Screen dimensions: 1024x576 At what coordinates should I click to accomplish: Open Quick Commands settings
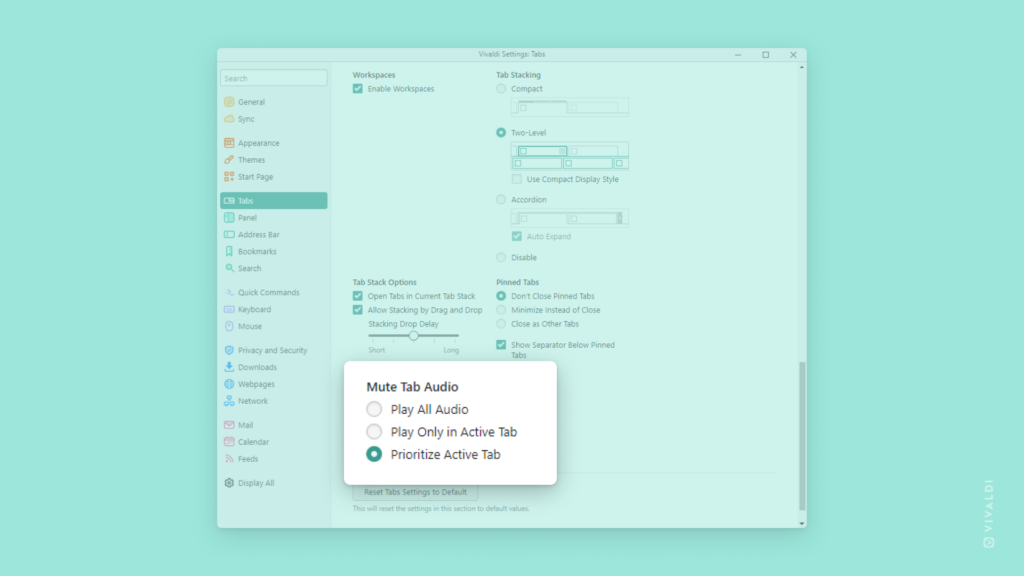pos(274,293)
